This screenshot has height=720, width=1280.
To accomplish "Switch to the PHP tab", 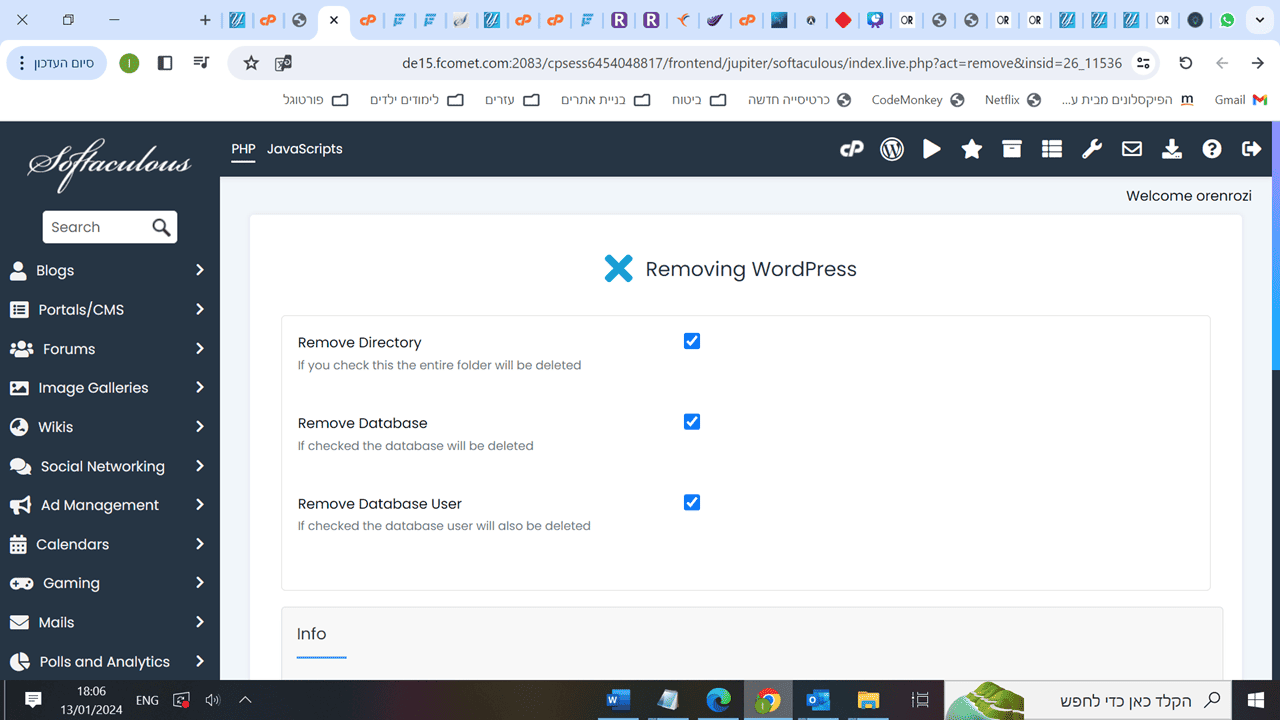I will [x=243, y=149].
